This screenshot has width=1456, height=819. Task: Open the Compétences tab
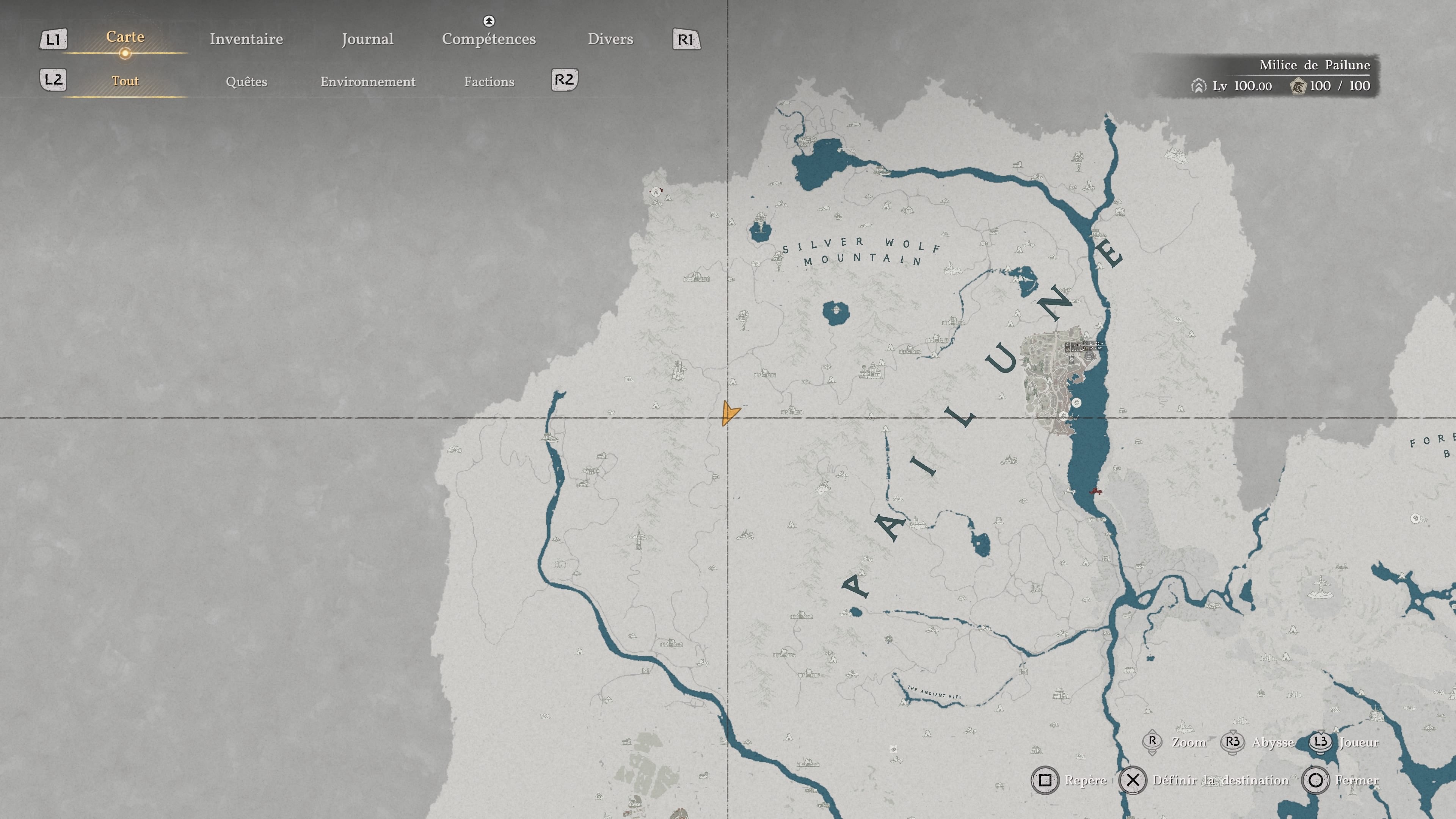(x=489, y=39)
